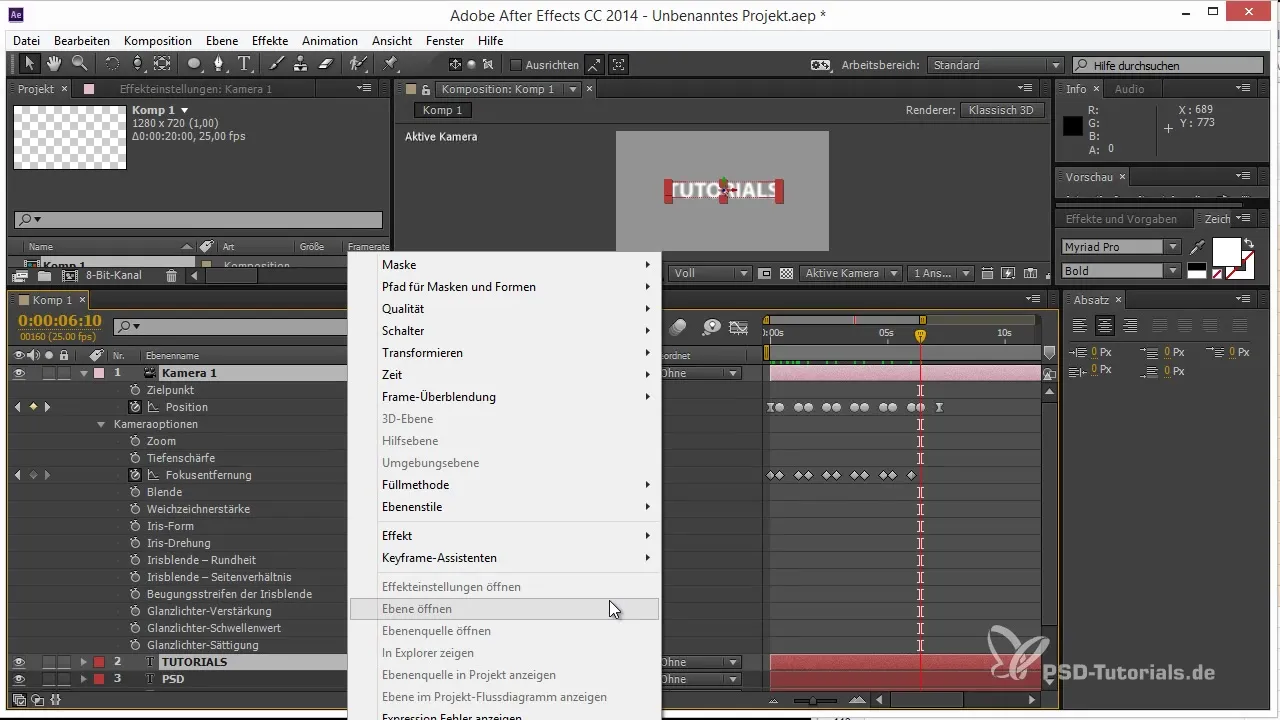
Task: Select the Puppet Pin tool
Action: 391,64
